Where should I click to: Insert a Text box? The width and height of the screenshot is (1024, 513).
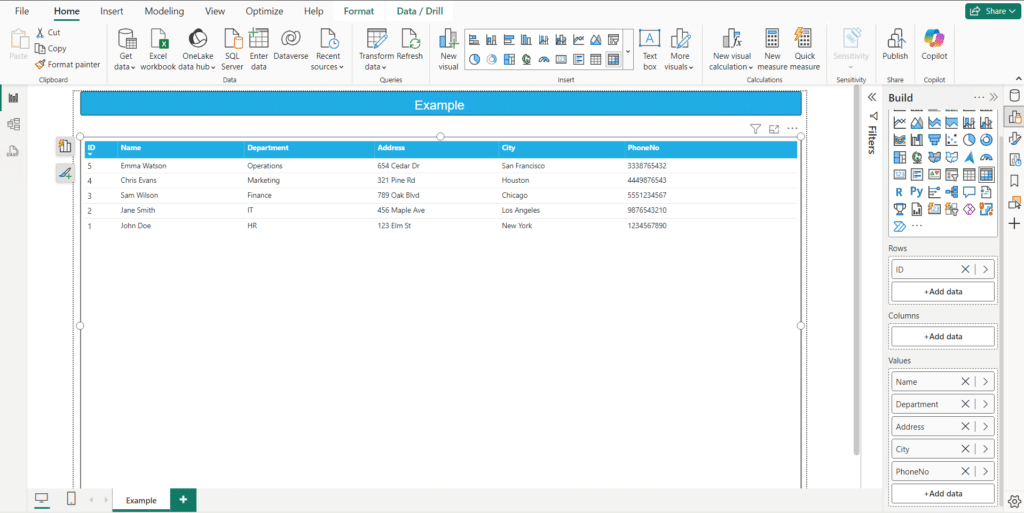tap(649, 40)
